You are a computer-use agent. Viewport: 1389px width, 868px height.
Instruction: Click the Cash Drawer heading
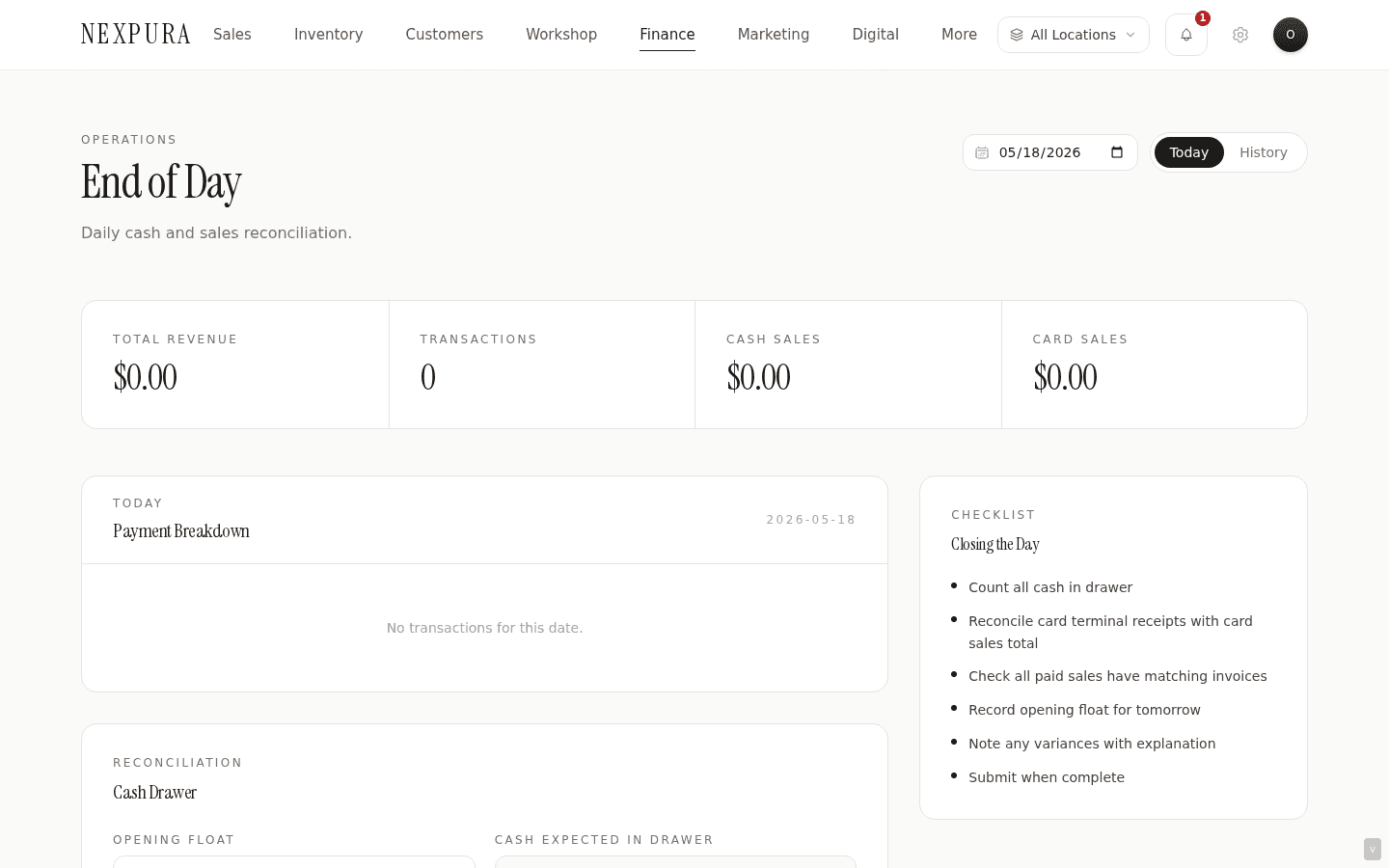pos(155,793)
